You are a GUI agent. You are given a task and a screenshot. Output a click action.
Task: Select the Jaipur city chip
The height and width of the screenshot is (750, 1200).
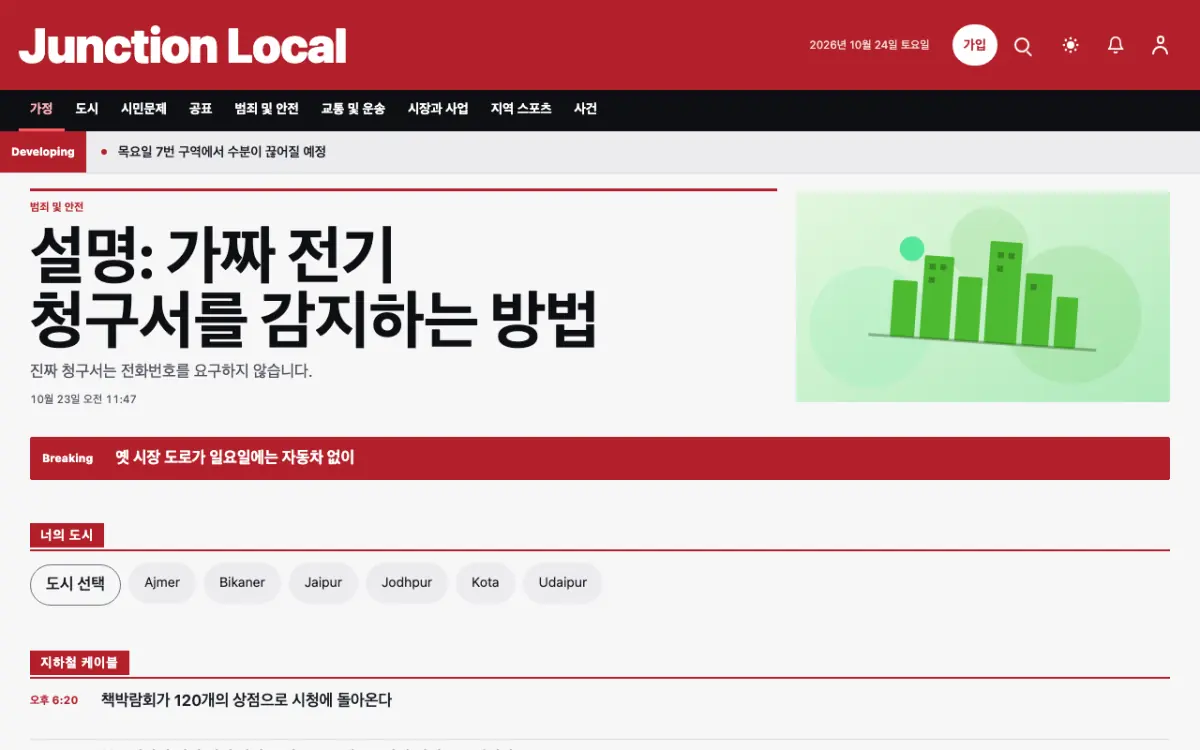click(323, 583)
